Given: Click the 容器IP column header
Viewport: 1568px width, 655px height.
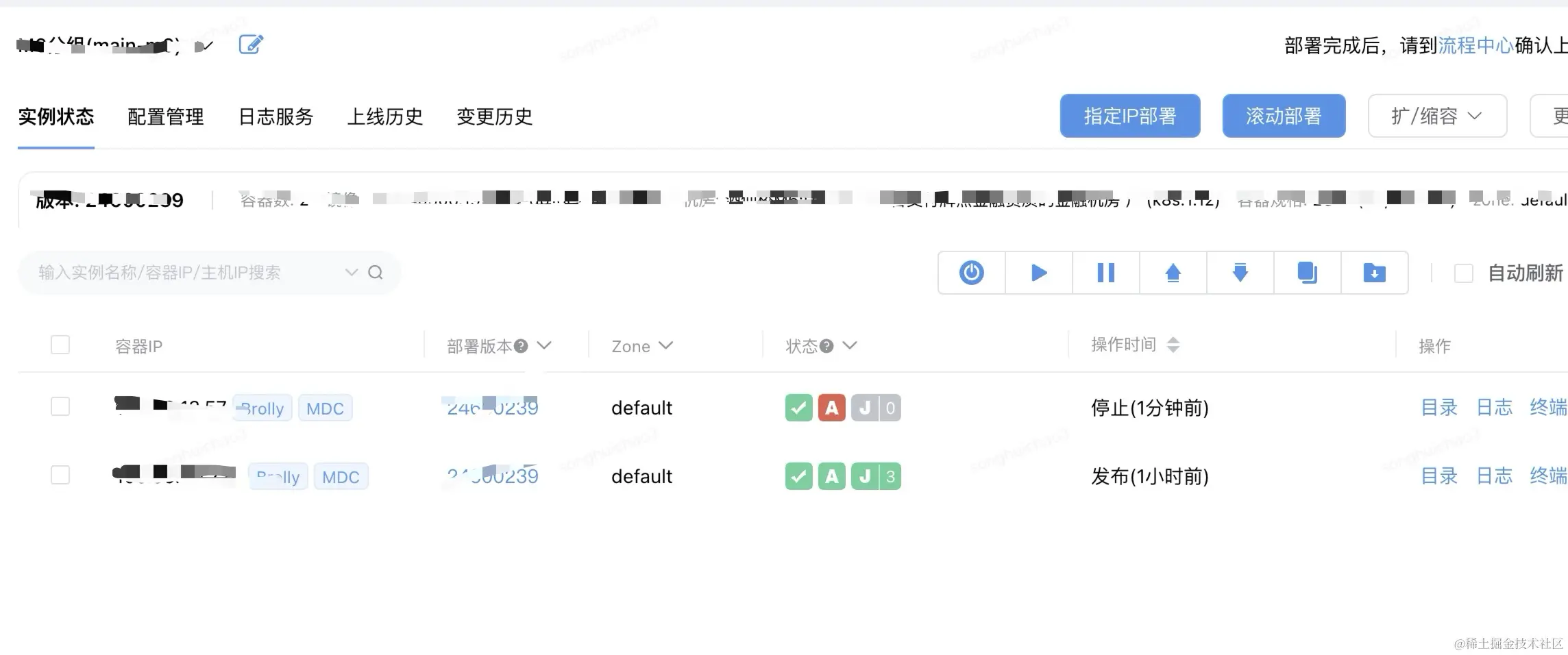Looking at the screenshot, I should tap(138, 346).
